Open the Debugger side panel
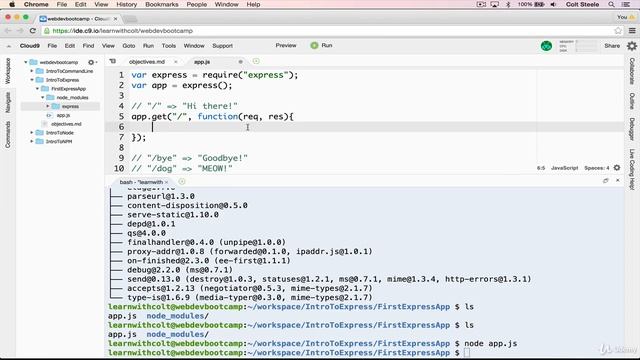The image size is (640, 360). [x=632, y=129]
